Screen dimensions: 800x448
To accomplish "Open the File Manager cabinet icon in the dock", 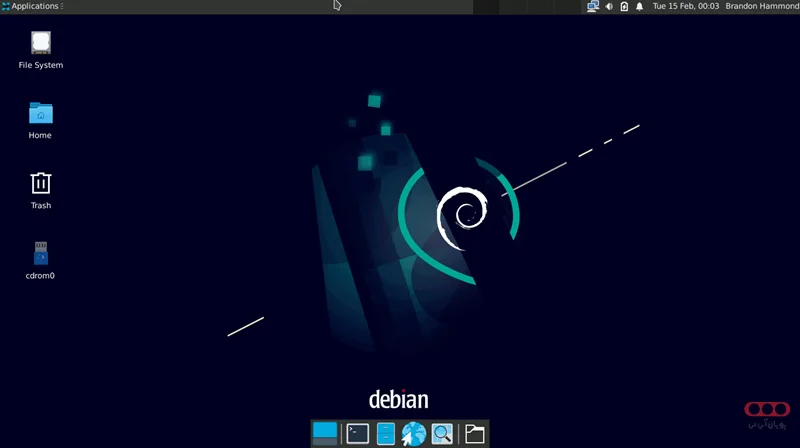I will [386, 434].
